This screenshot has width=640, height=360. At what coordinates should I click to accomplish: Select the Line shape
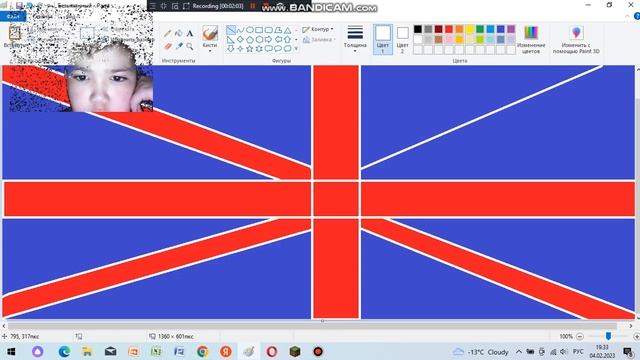pyautogui.click(x=231, y=30)
